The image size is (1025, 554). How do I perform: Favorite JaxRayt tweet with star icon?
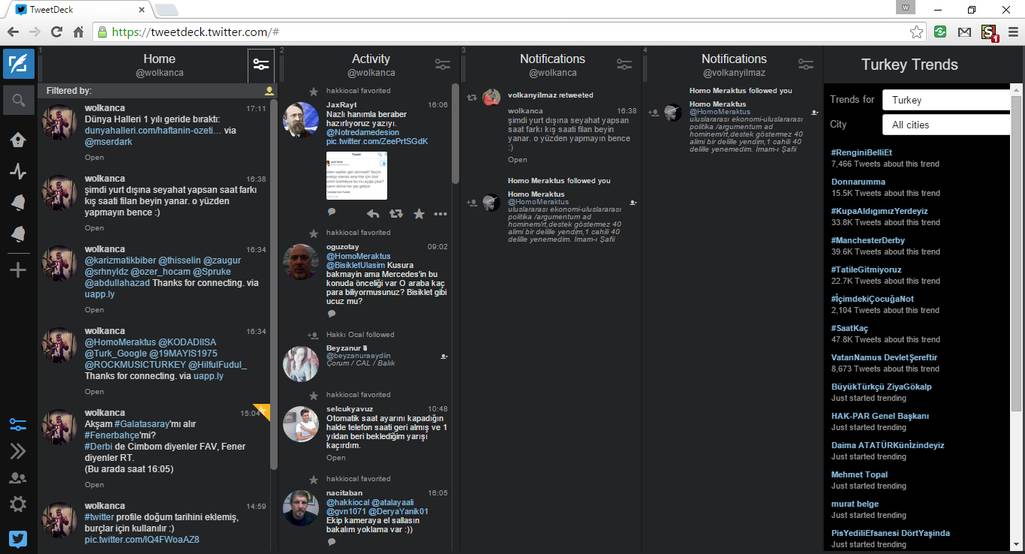coord(419,214)
